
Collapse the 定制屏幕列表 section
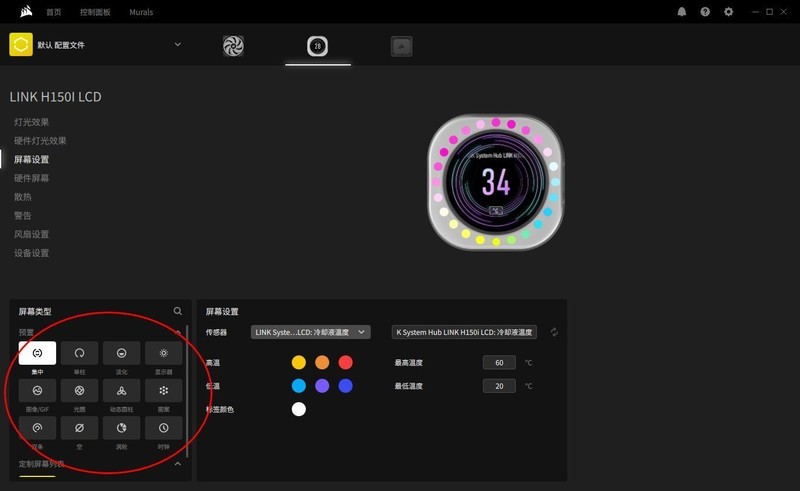tap(178, 464)
